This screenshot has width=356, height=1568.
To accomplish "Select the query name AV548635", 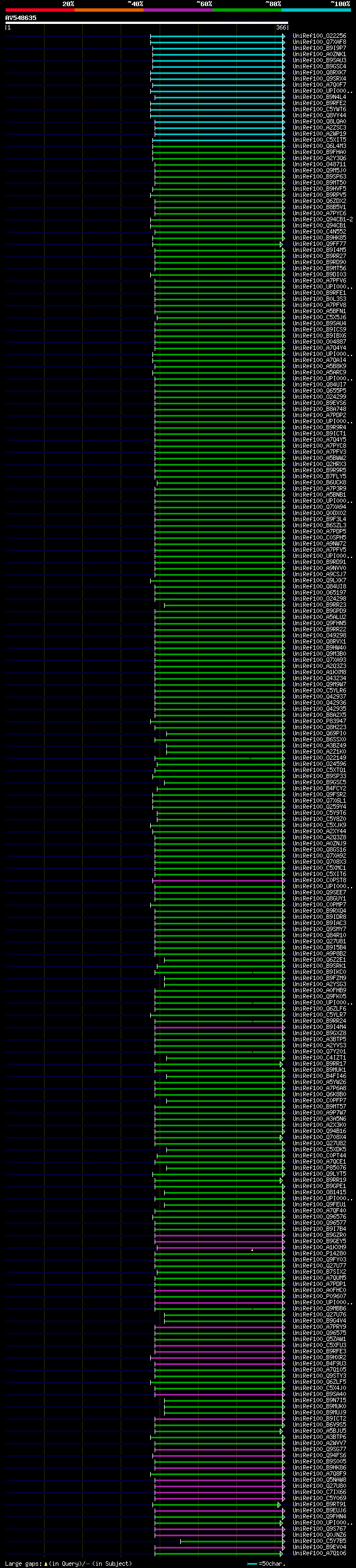I will [21, 18].
